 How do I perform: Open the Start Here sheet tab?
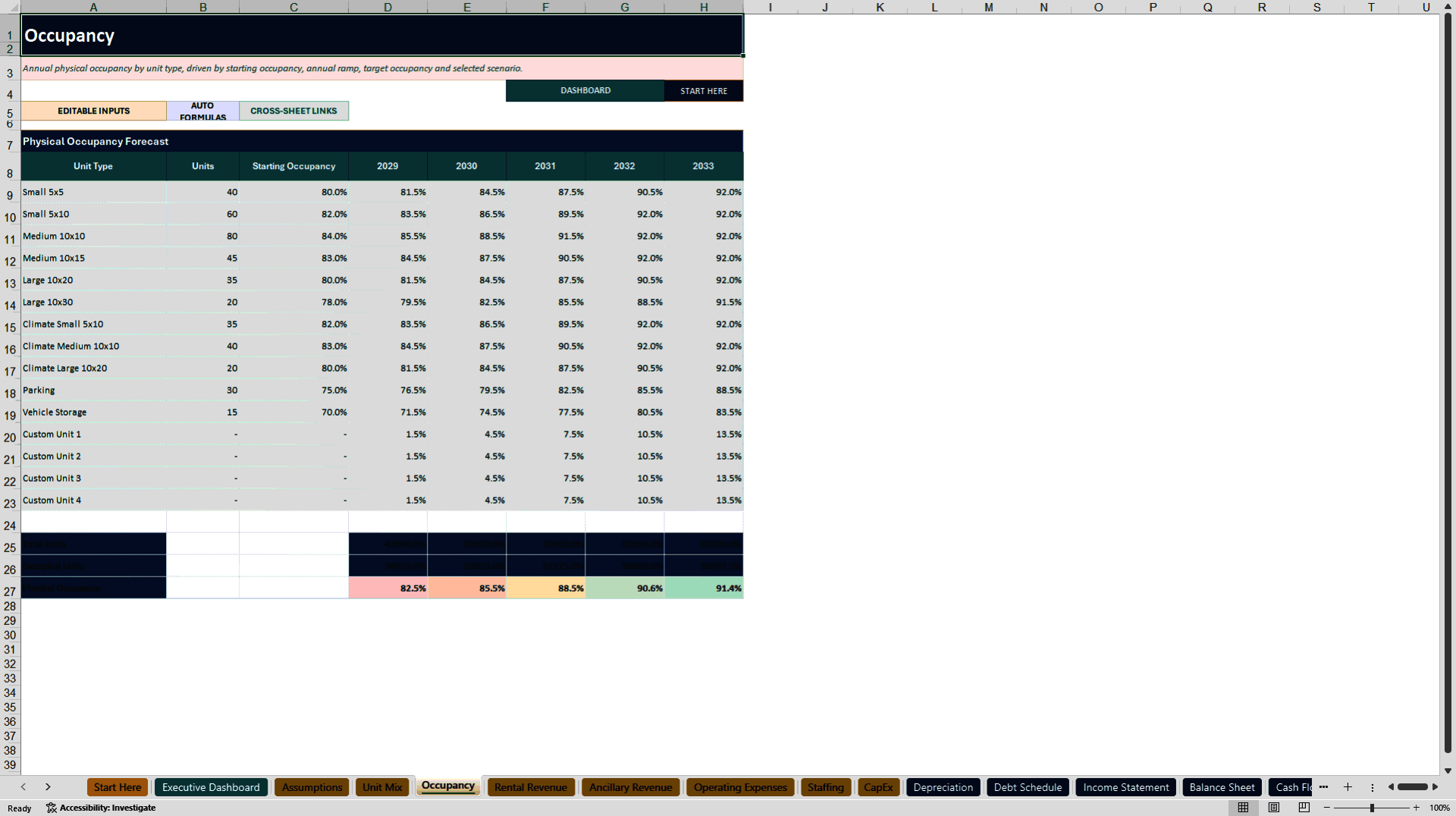[x=118, y=787]
